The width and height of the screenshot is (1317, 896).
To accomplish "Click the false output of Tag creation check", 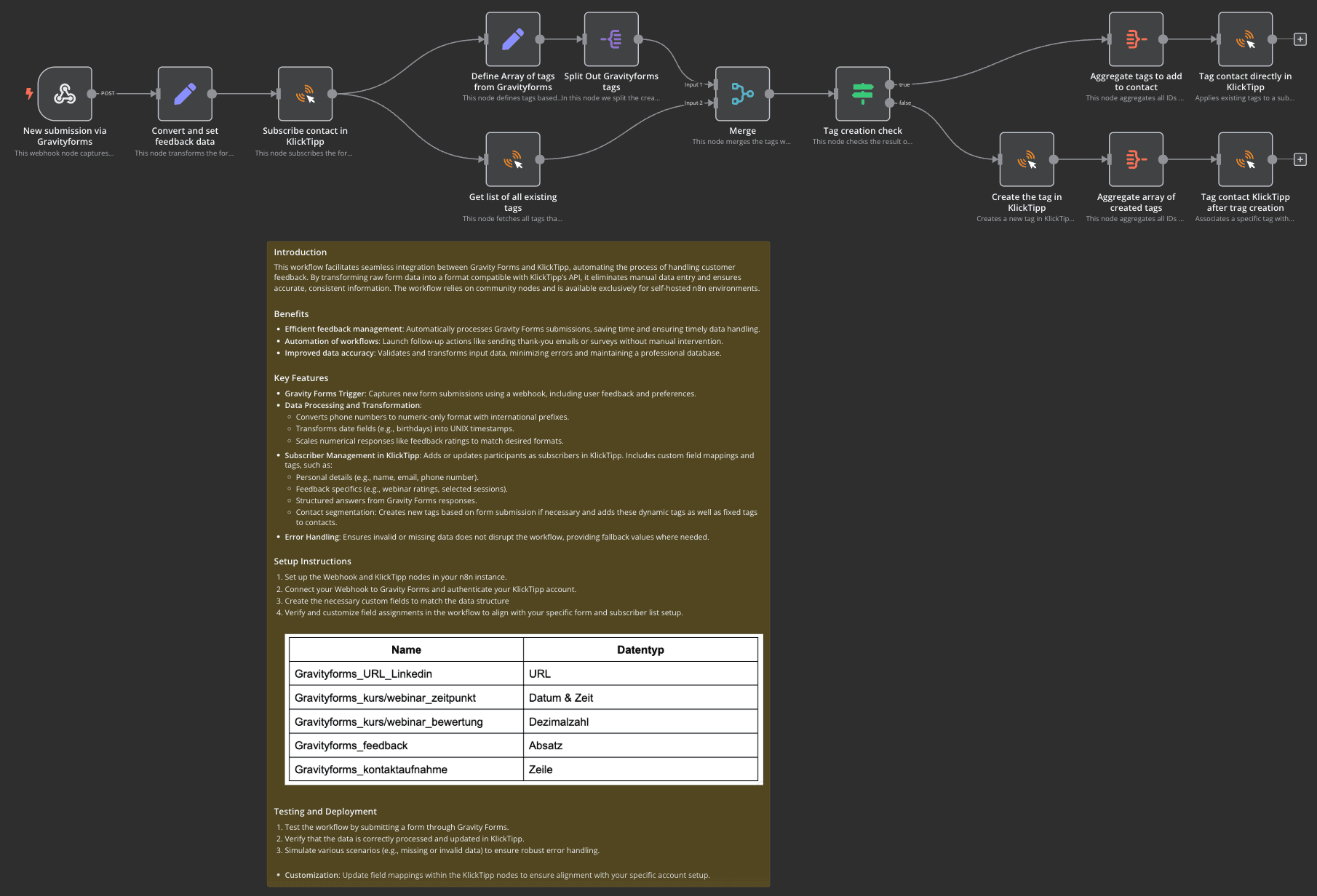I will (x=890, y=103).
